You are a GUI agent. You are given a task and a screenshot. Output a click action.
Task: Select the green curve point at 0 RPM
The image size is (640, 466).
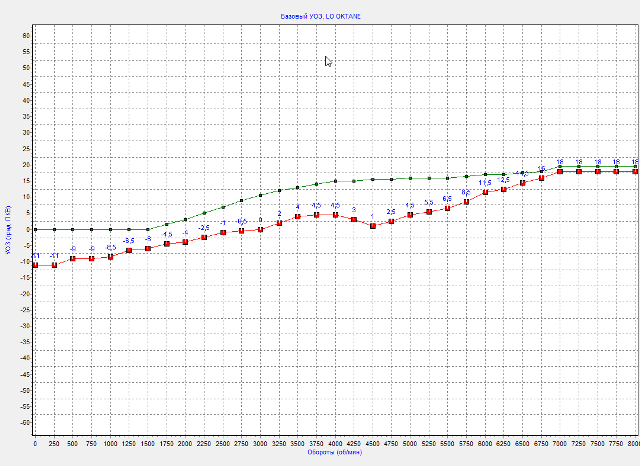35,229
